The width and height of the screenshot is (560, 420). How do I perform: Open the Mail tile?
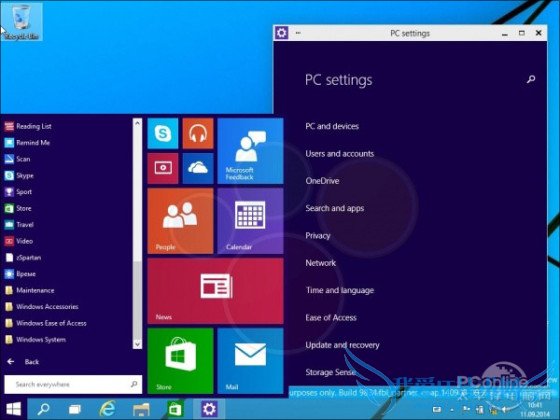[x=250, y=361]
